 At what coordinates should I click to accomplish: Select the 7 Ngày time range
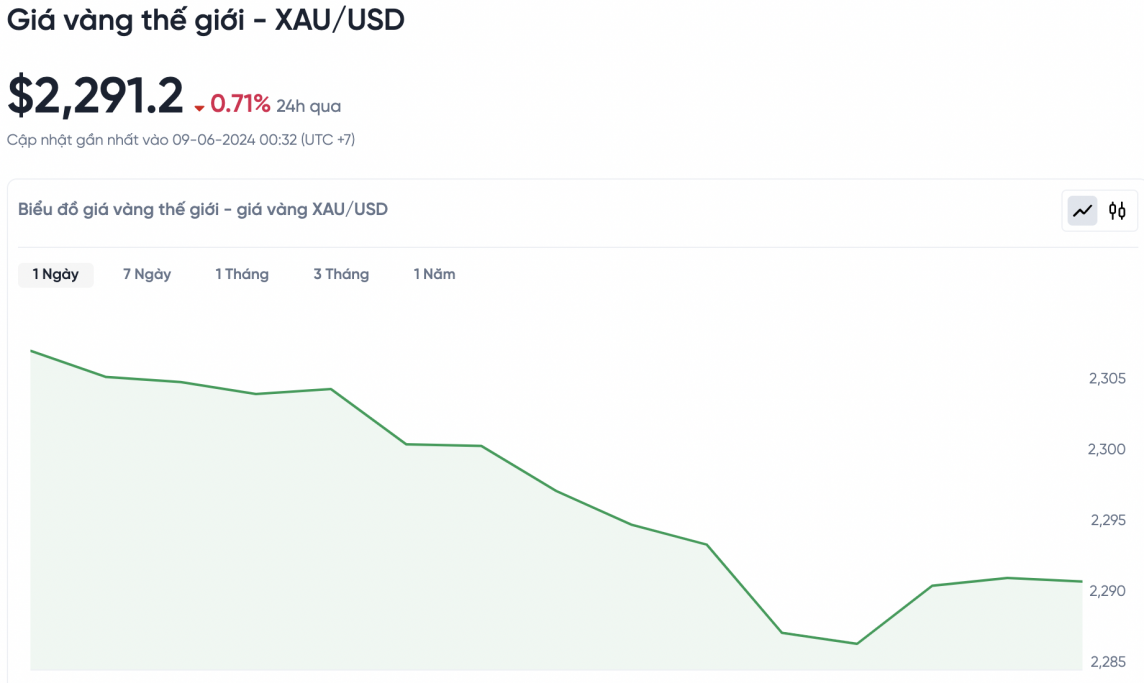[147, 274]
